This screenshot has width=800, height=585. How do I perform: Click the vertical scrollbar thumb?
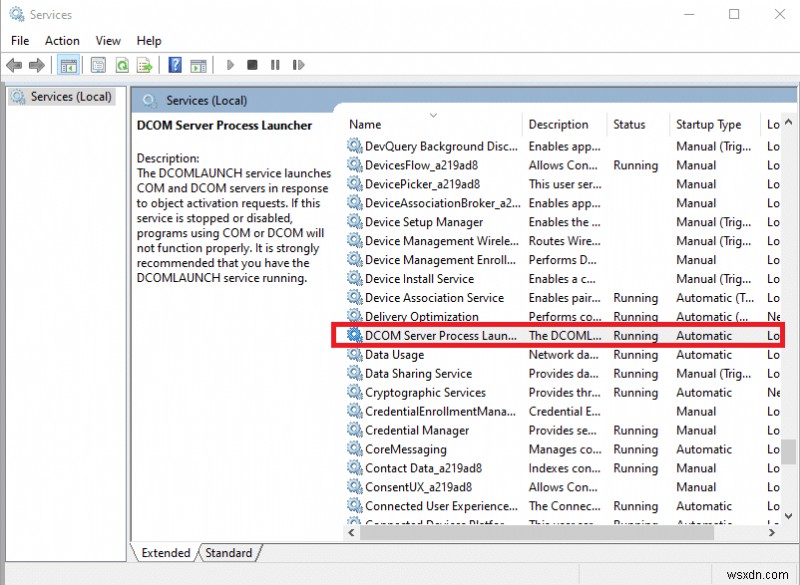tap(789, 452)
